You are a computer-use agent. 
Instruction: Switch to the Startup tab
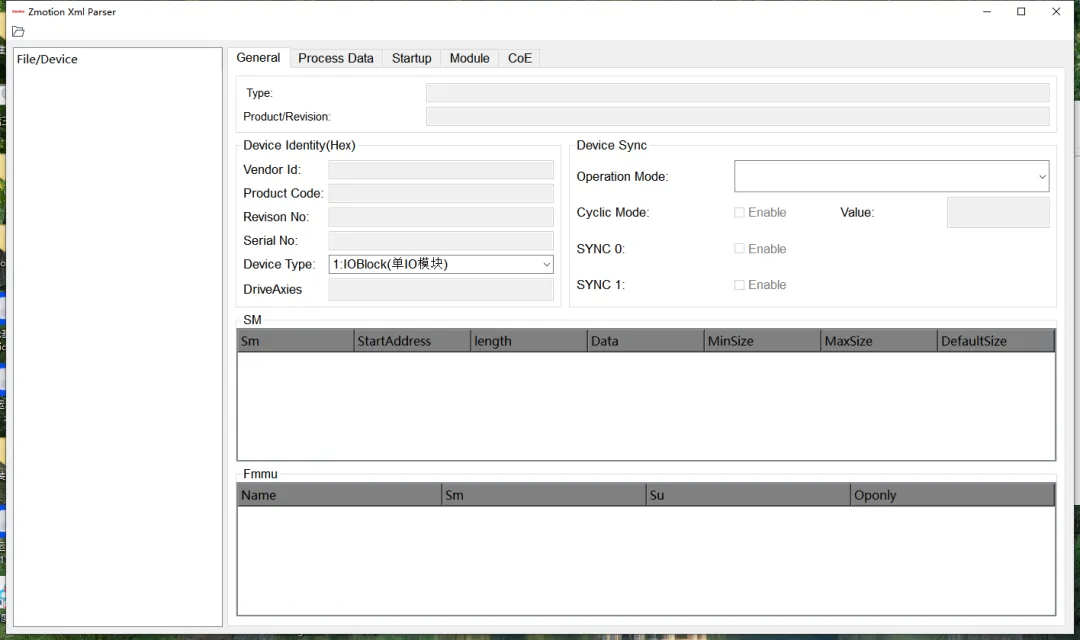tap(411, 59)
